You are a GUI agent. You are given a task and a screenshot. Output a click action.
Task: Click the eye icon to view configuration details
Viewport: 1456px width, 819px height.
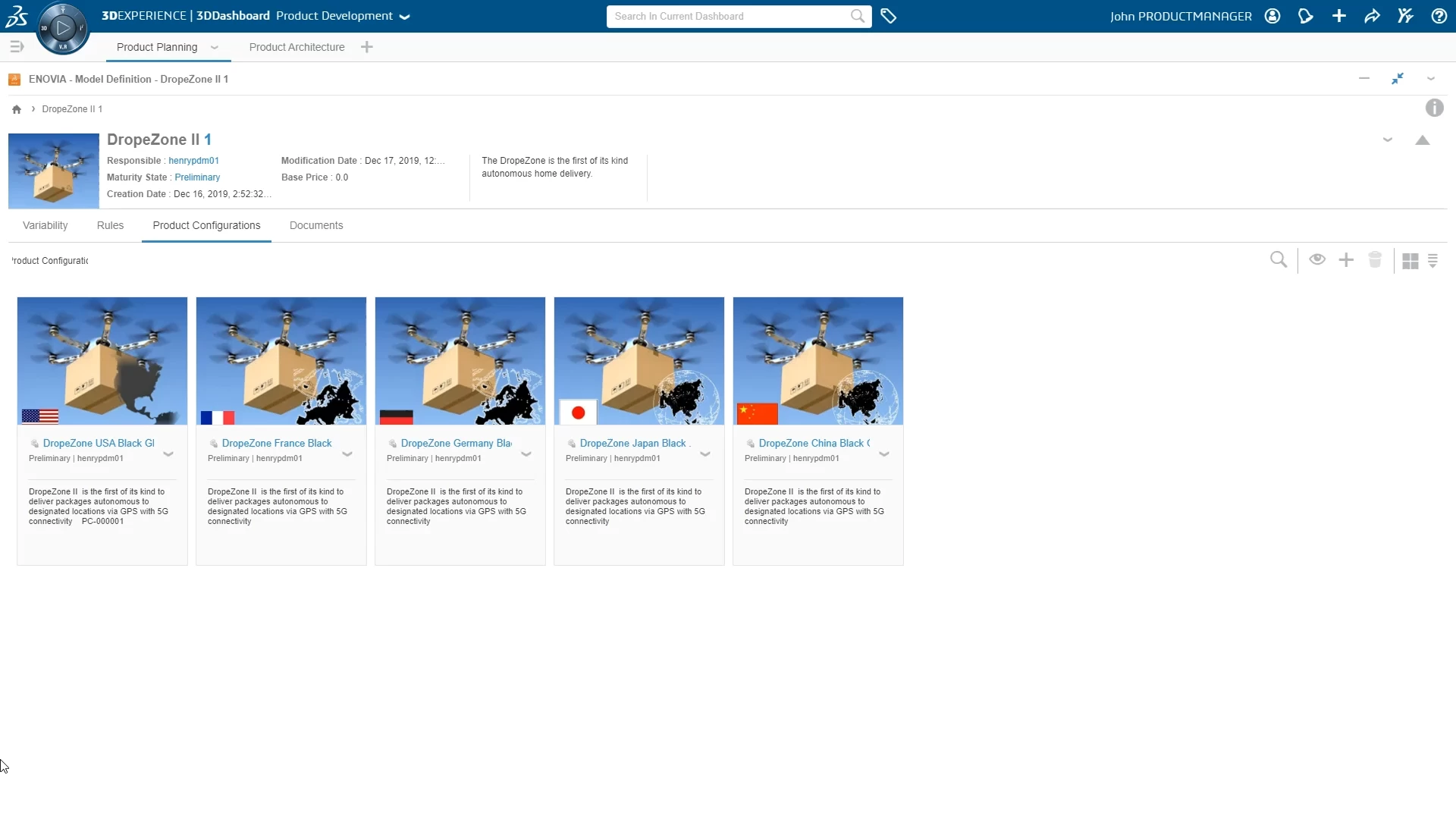(x=1317, y=259)
